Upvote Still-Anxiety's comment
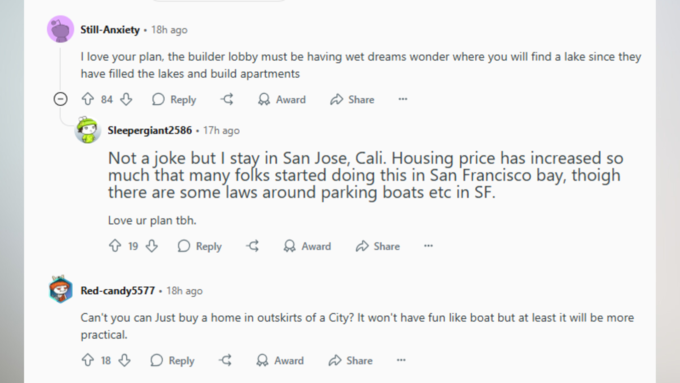The image size is (680, 383). (x=88, y=99)
